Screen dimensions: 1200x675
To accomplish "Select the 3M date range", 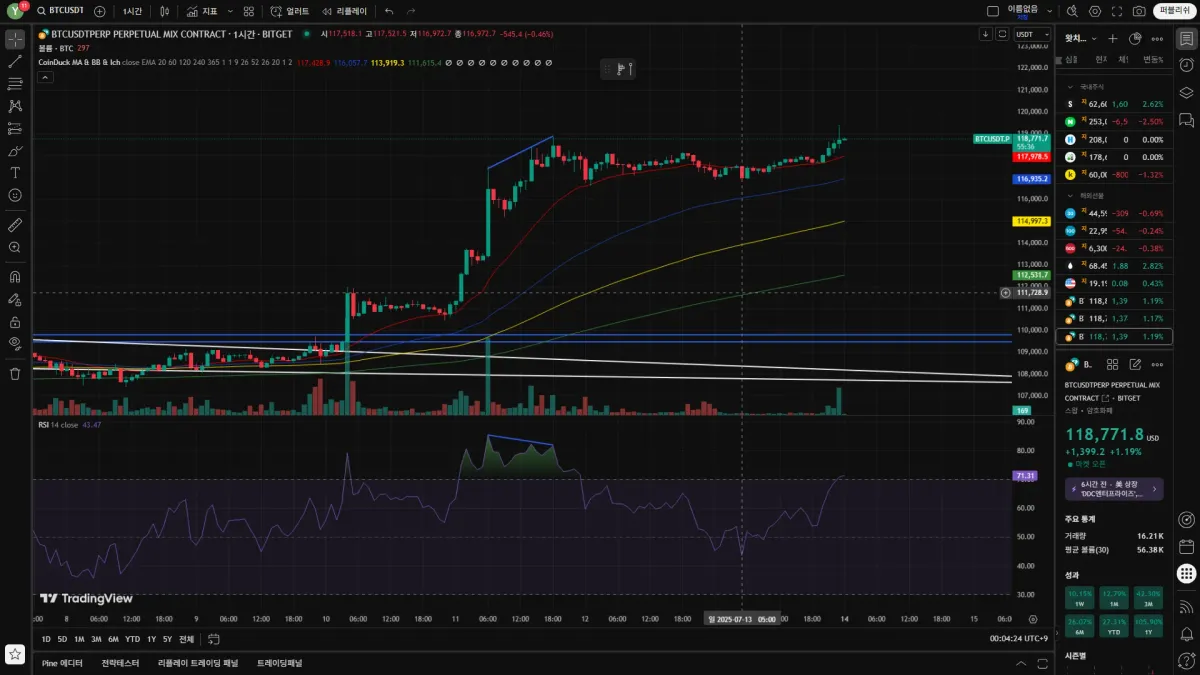I will point(96,639).
